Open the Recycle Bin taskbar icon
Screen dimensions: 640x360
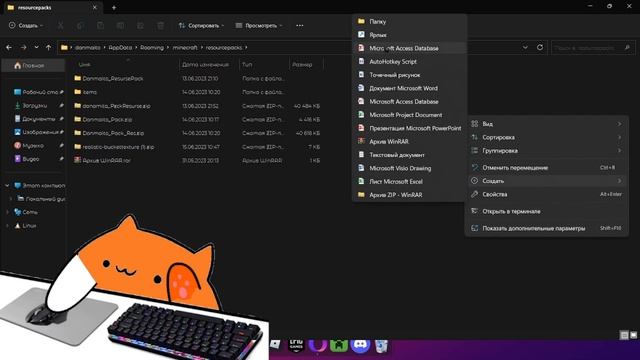[x=381, y=345]
